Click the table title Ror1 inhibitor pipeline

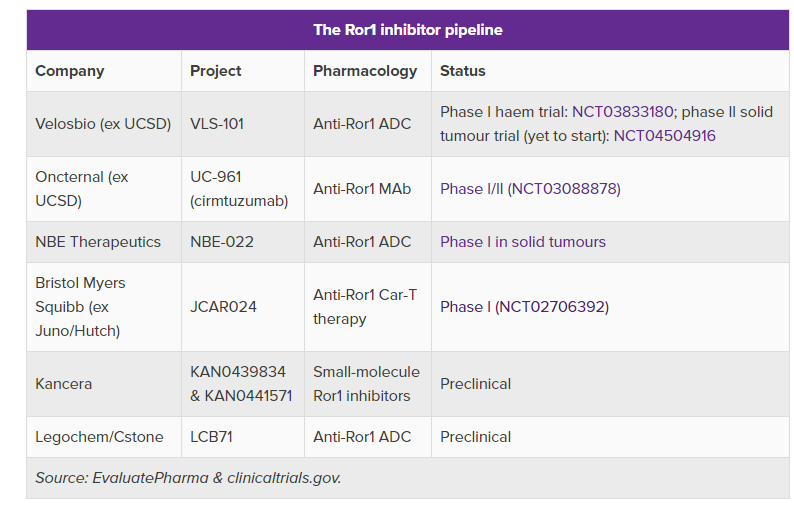(x=408, y=30)
